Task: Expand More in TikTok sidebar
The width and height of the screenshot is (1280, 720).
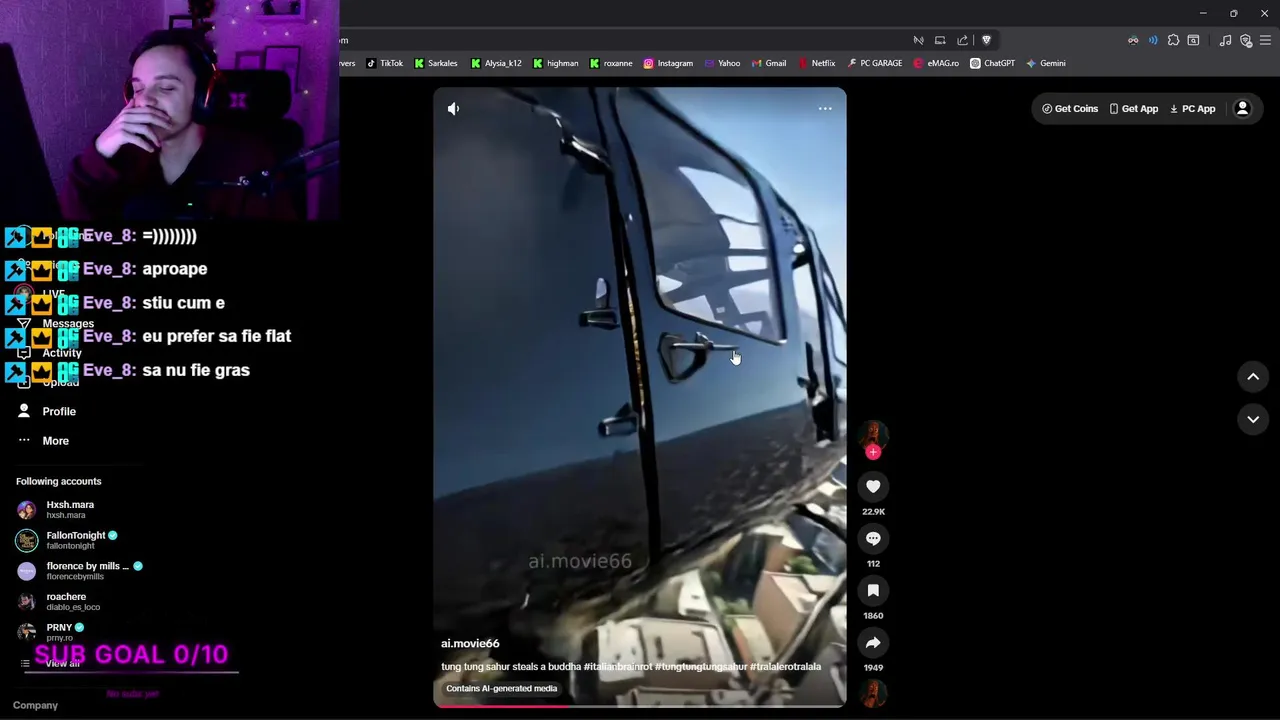Action: (x=44, y=440)
